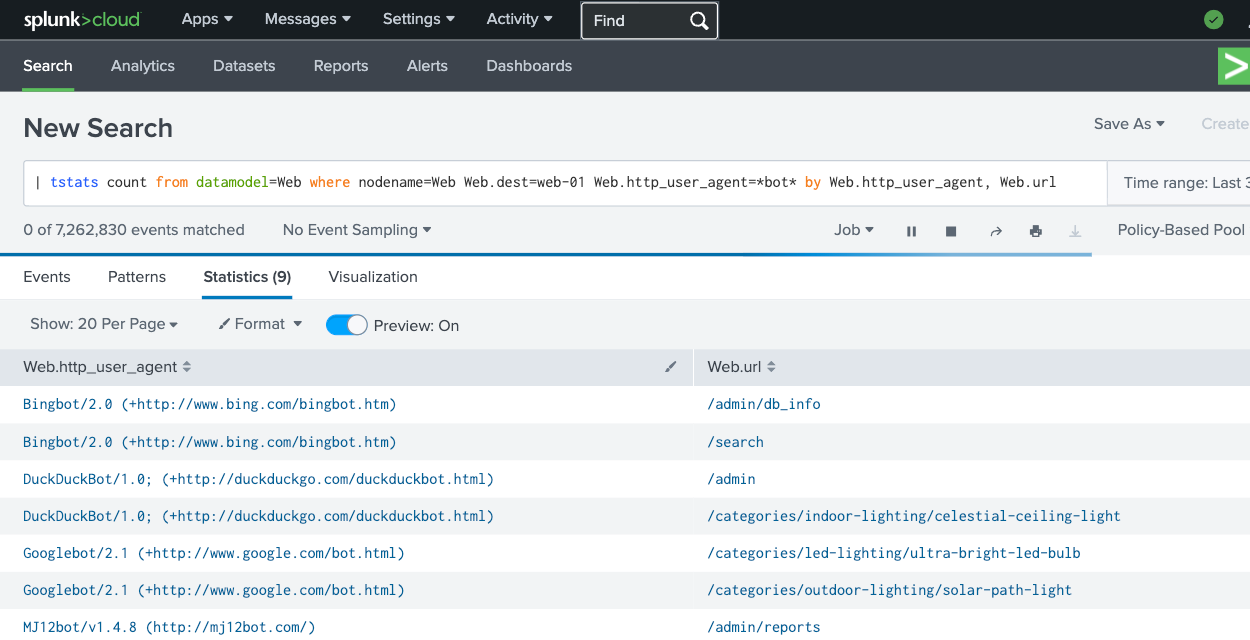The width and height of the screenshot is (1250, 640).
Task: Switch to the Visualization tab
Action: [x=372, y=277]
